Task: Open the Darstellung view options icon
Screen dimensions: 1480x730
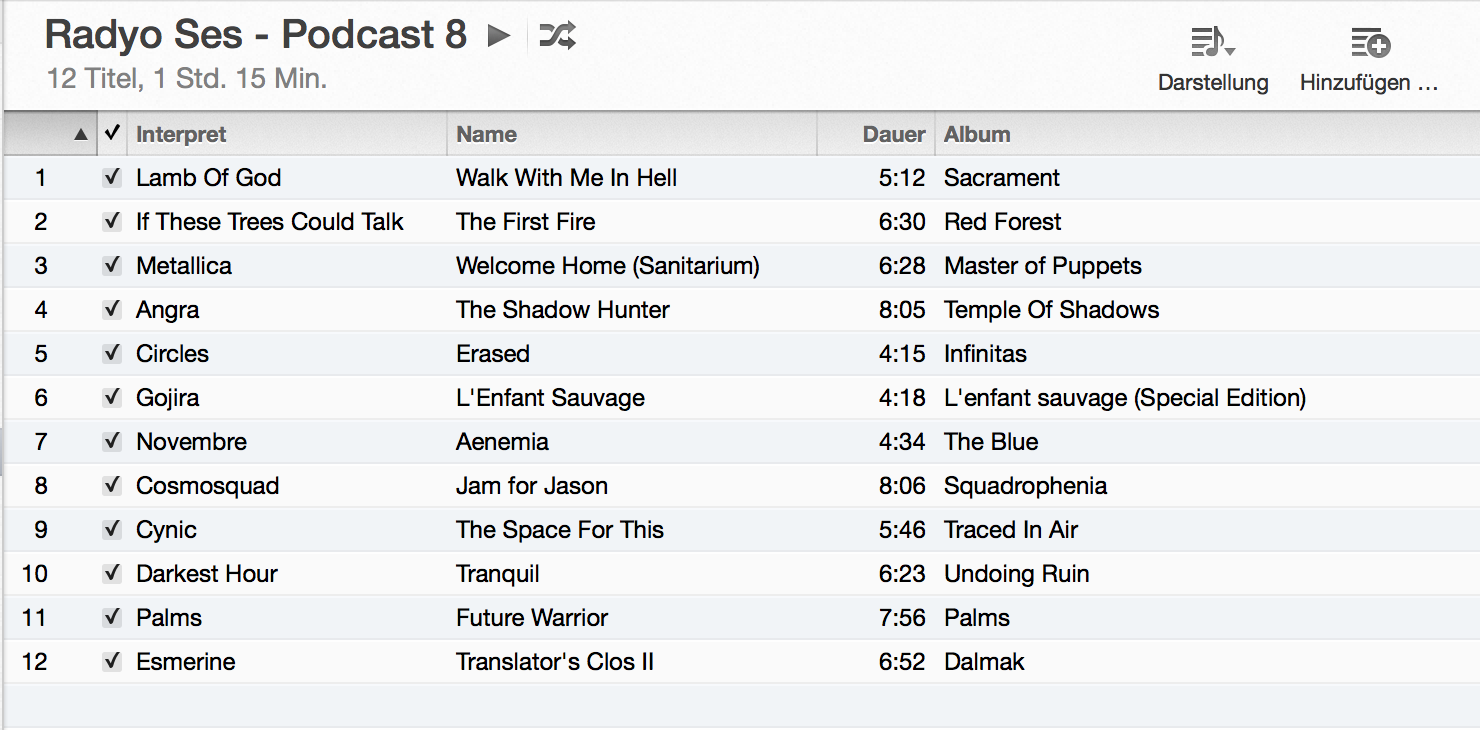Action: (1213, 42)
